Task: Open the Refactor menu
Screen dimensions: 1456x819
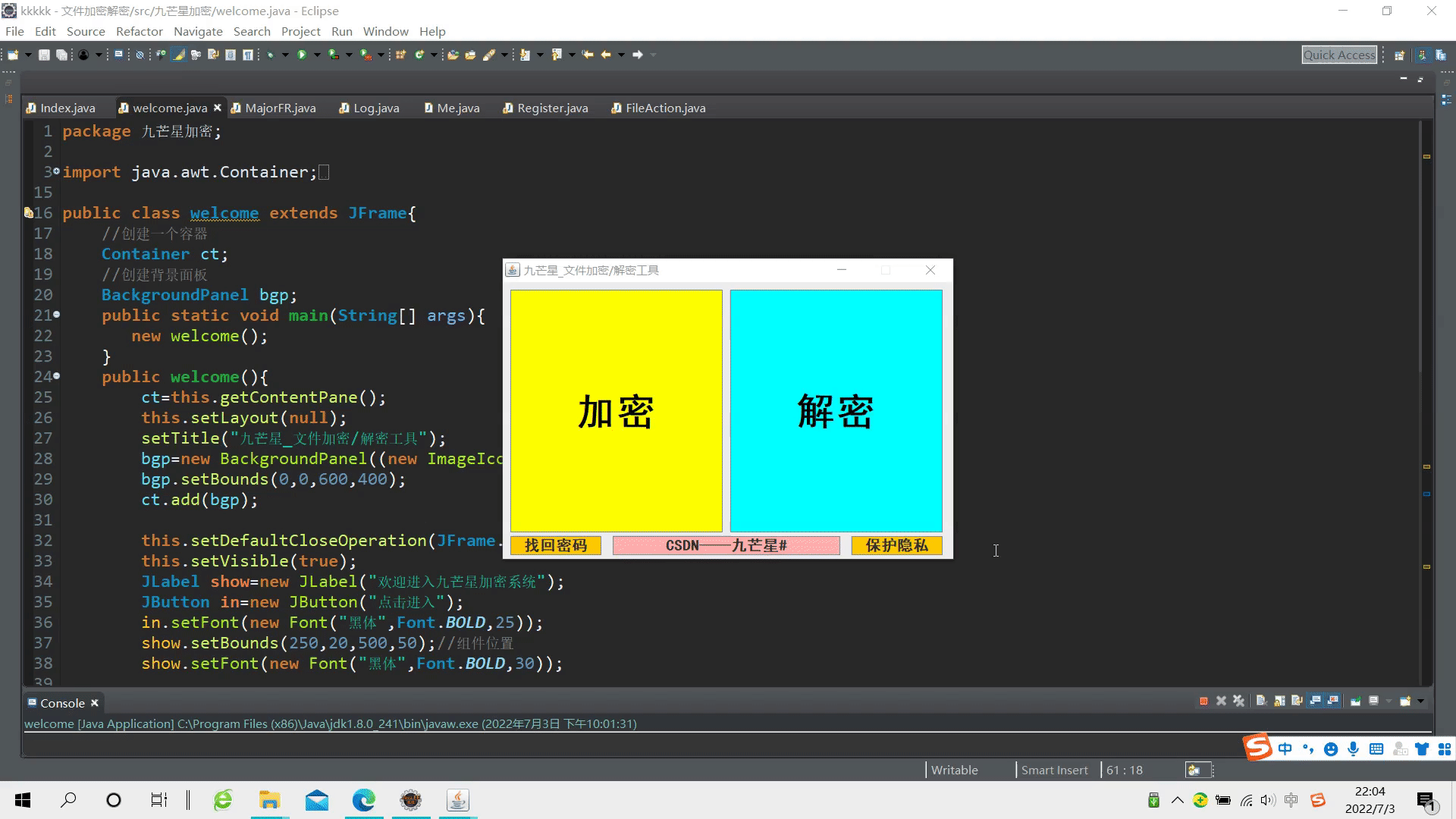Action: tap(139, 31)
